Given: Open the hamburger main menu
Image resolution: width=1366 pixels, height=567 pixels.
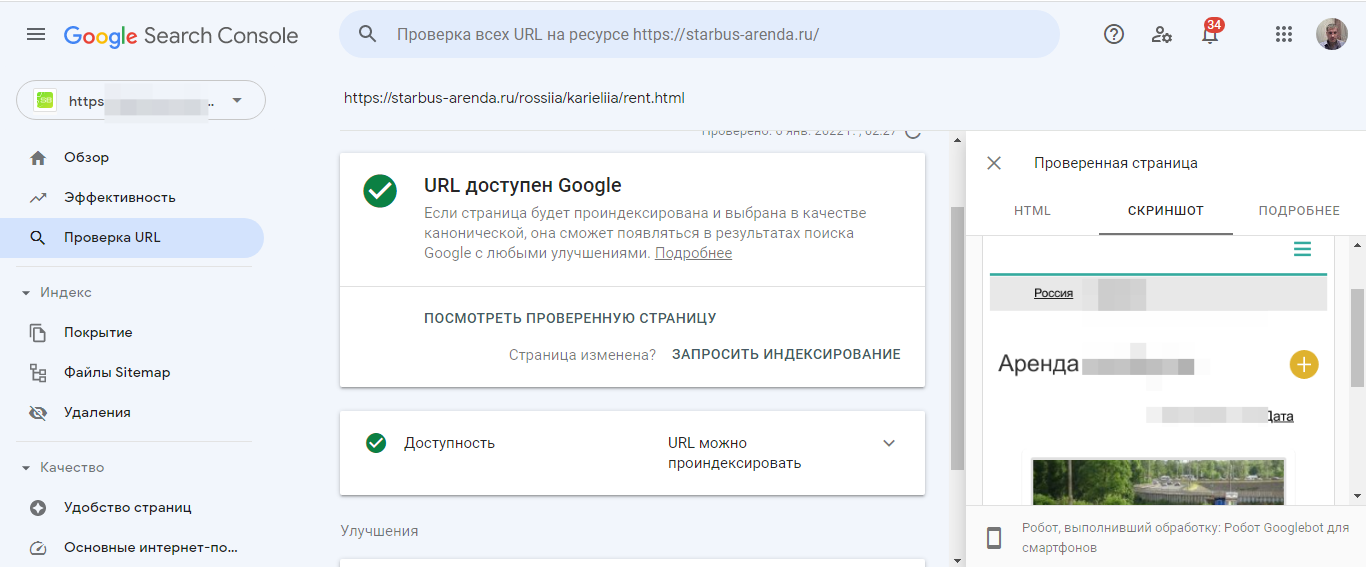Looking at the screenshot, I should (36, 35).
